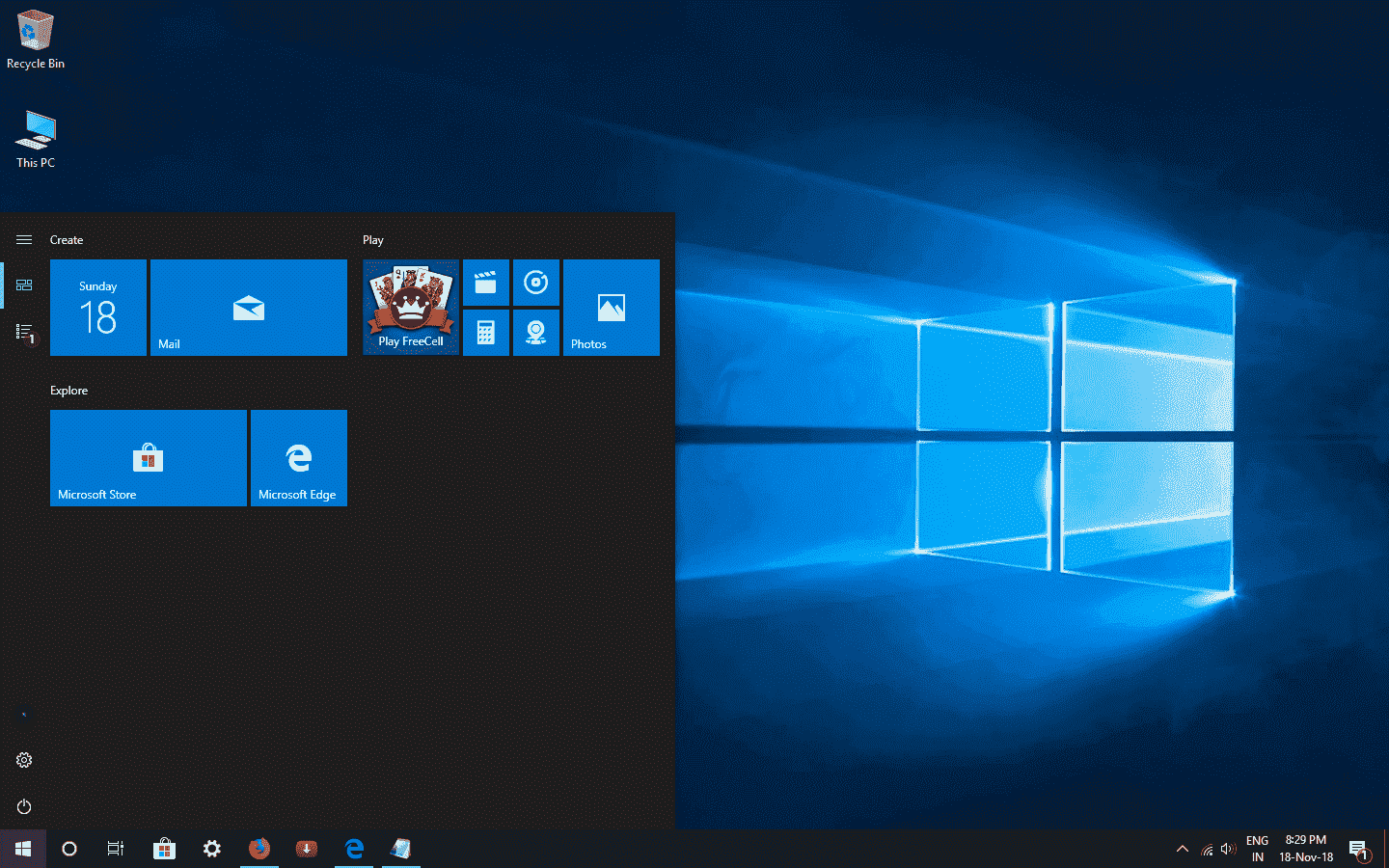The image size is (1389, 868).
Task: Open the volume speaker tray icon
Action: (1228, 849)
